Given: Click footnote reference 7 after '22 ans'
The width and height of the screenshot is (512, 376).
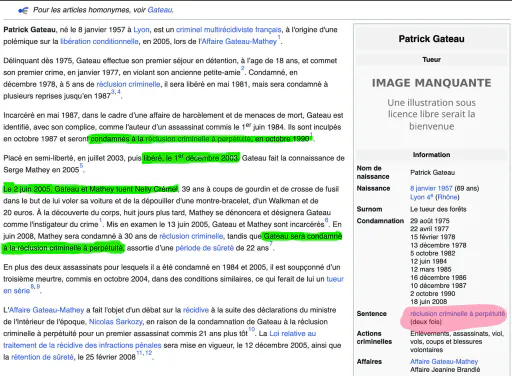Looking at the screenshot, I should pos(271,244).
